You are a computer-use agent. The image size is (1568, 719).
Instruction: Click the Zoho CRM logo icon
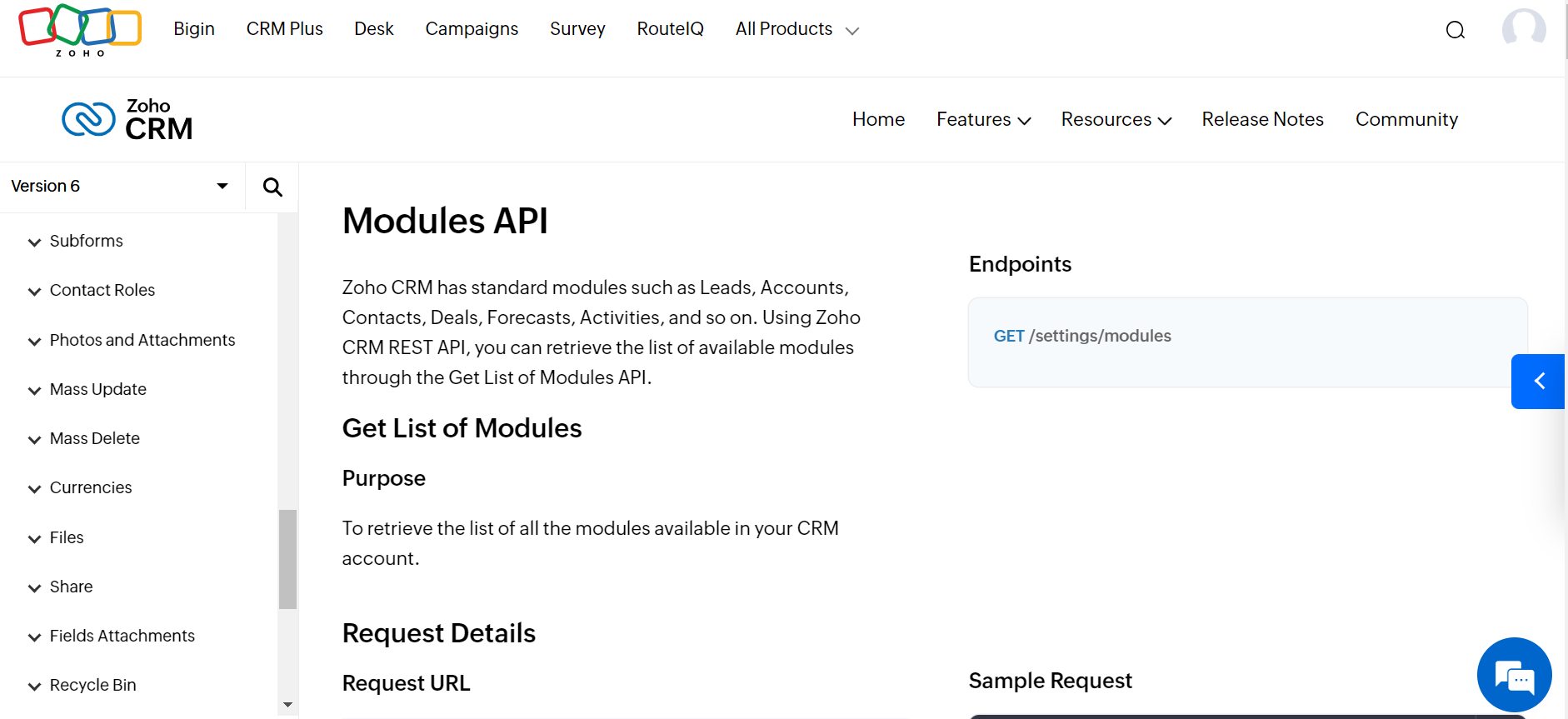pos(88,119)
